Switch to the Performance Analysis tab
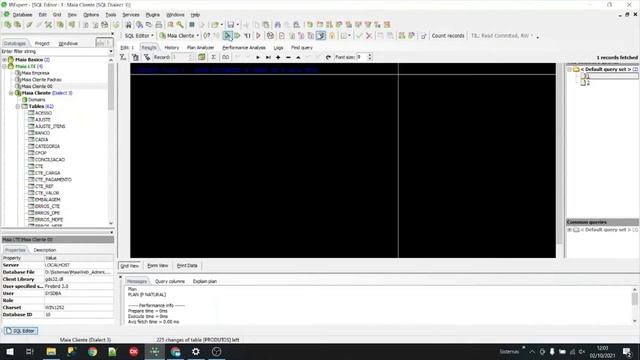The image size is (640, 360). tap(244, 48)
